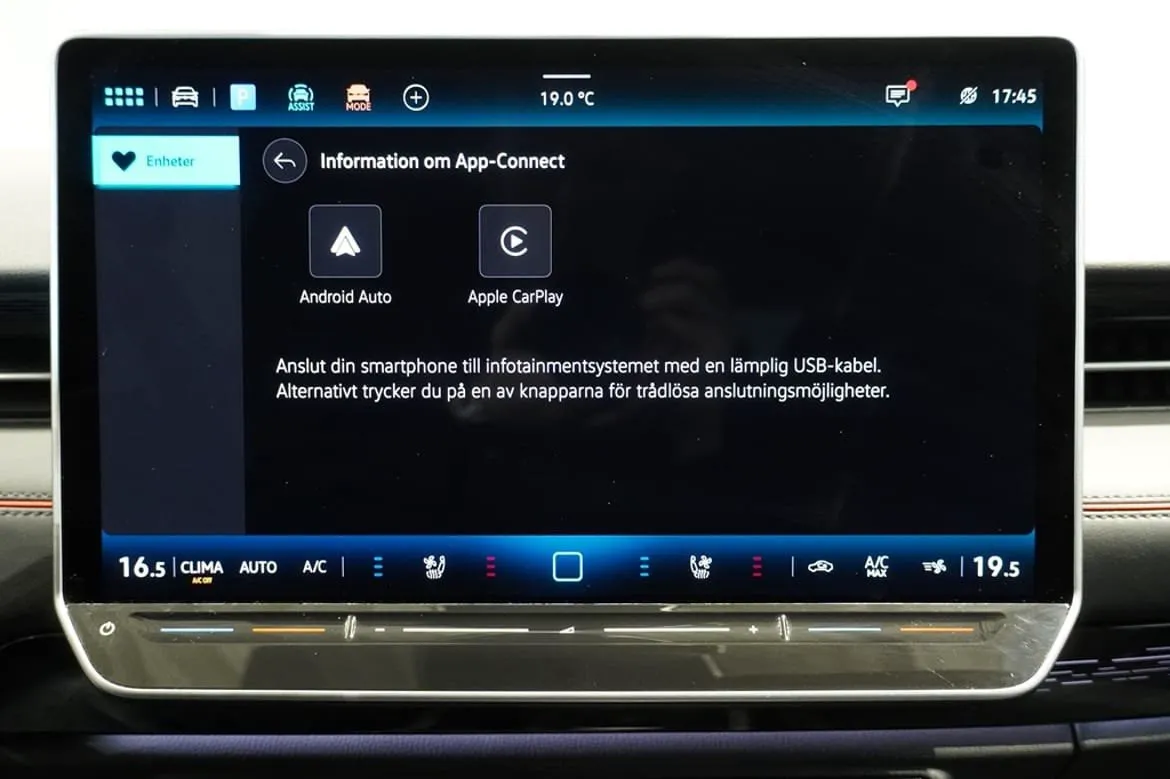Tap the right orange temperature touch strip
The height and width of the screenshot is (779, 1170).
click(936, 630)
